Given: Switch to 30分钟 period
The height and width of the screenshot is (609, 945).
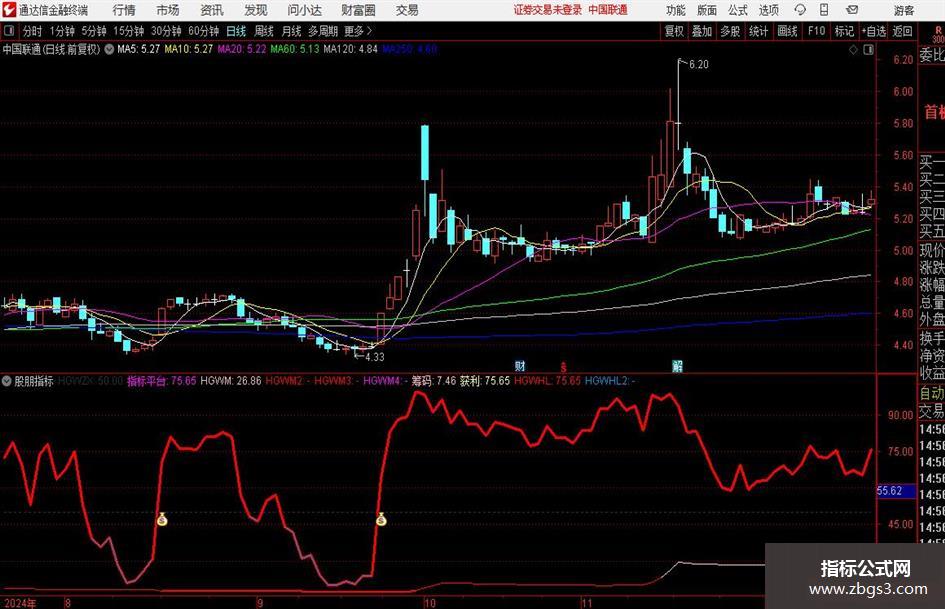Looking at the screenshot, I should point(166,31).
